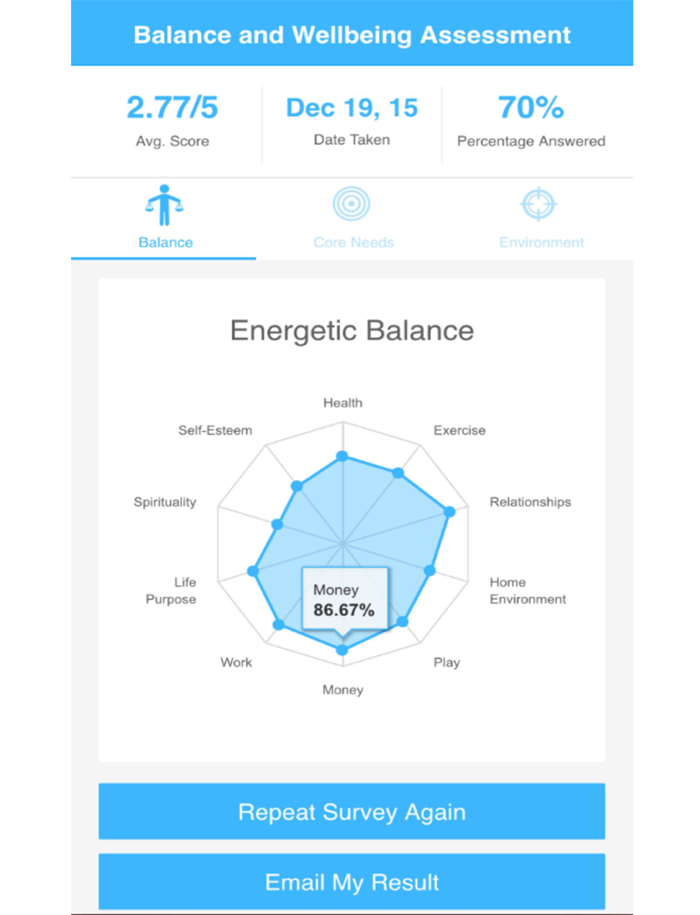Click the Health data point on the chart

coord(344,456)
